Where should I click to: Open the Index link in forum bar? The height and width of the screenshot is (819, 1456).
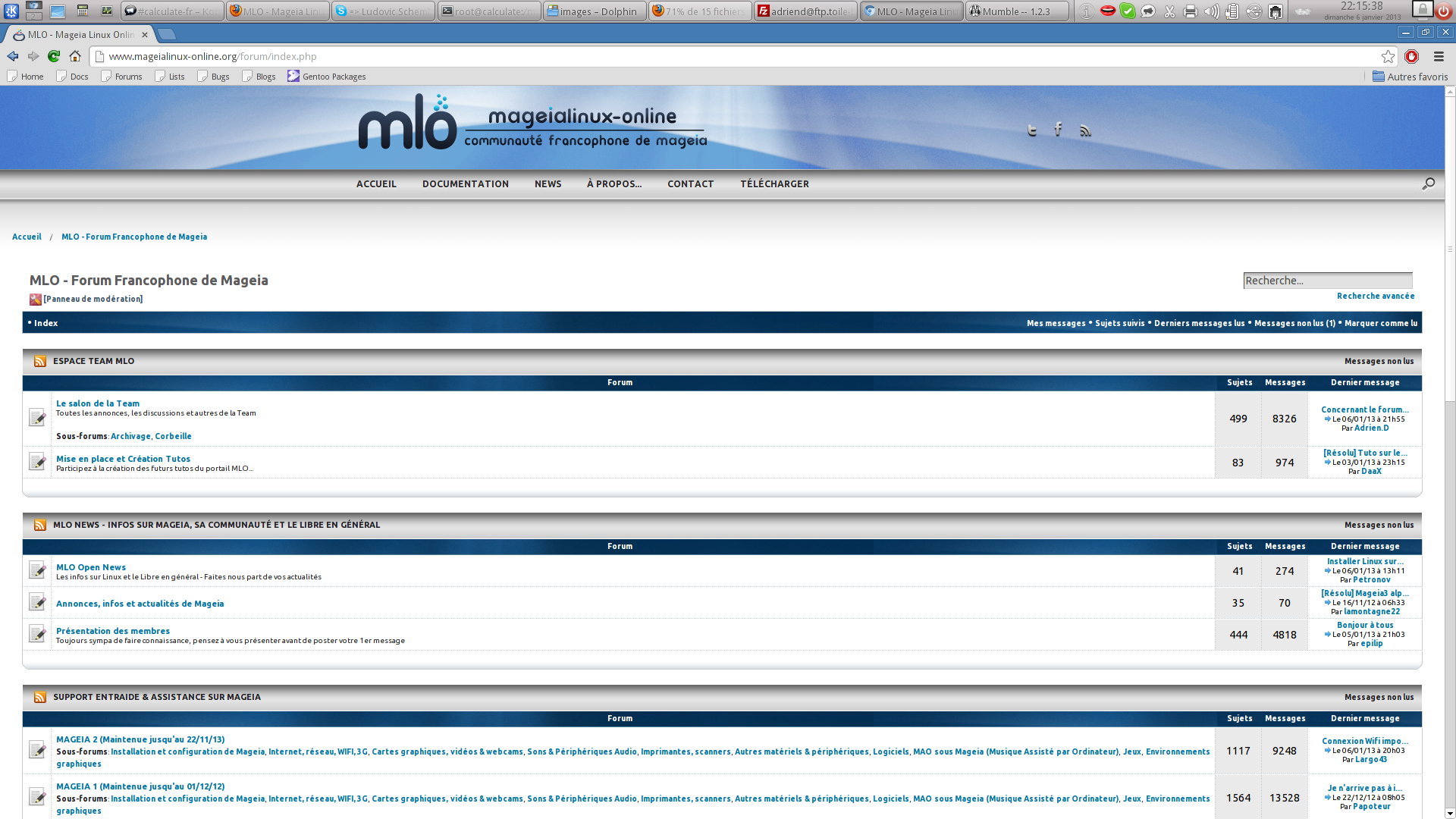45,323
